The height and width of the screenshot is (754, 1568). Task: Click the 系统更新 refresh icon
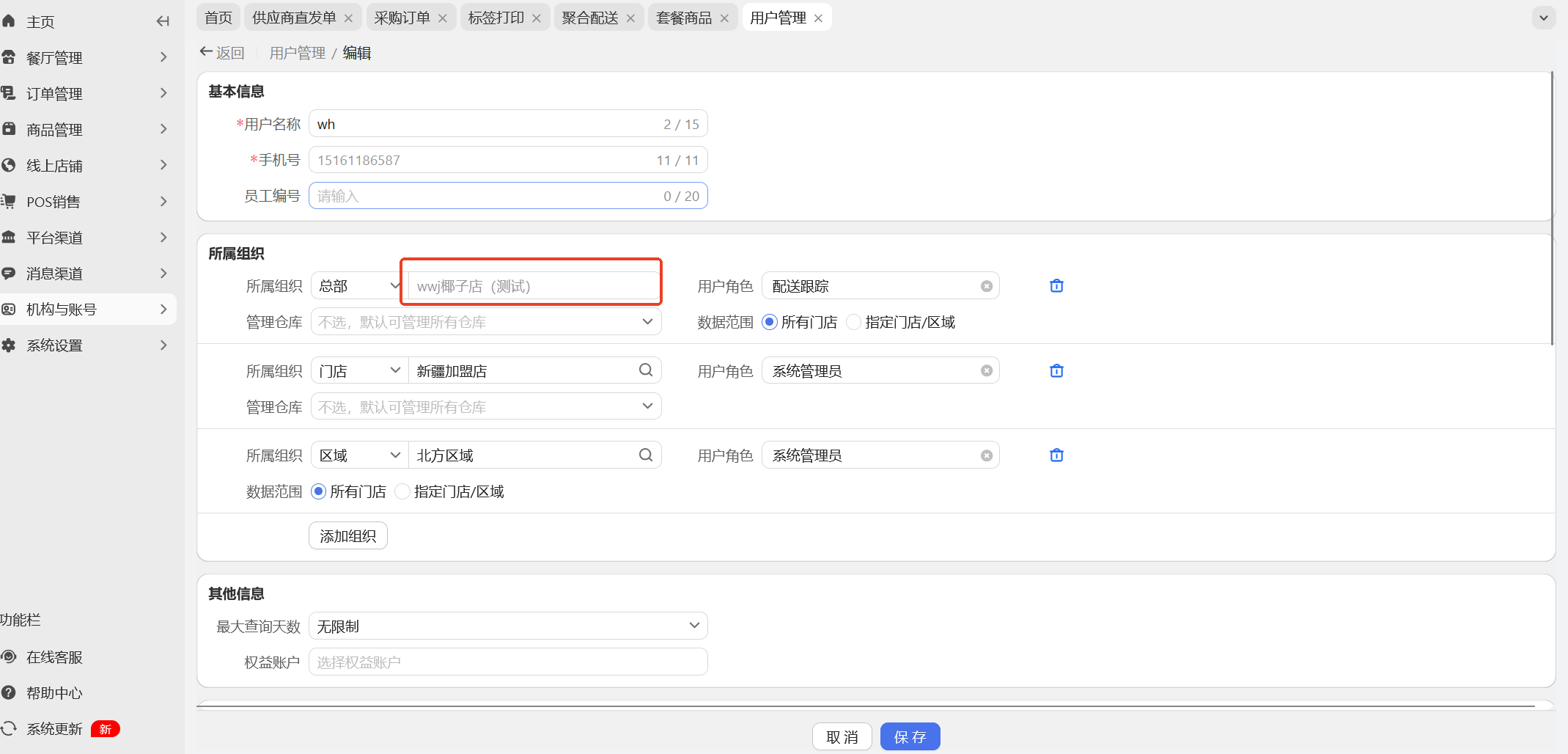9,728
